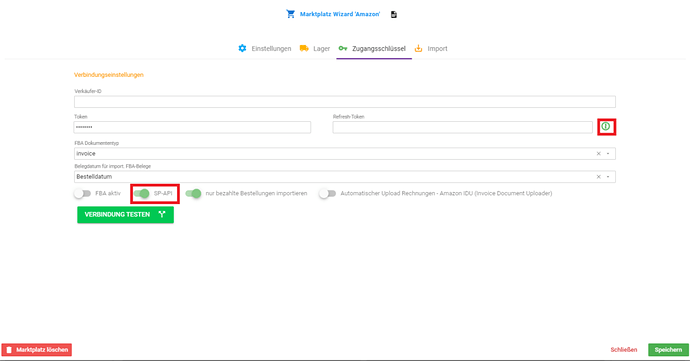The width and height of the screenshot is (690, 361).
Task: Click into the Verkäufer-ID input field
Action: [345, 102]
